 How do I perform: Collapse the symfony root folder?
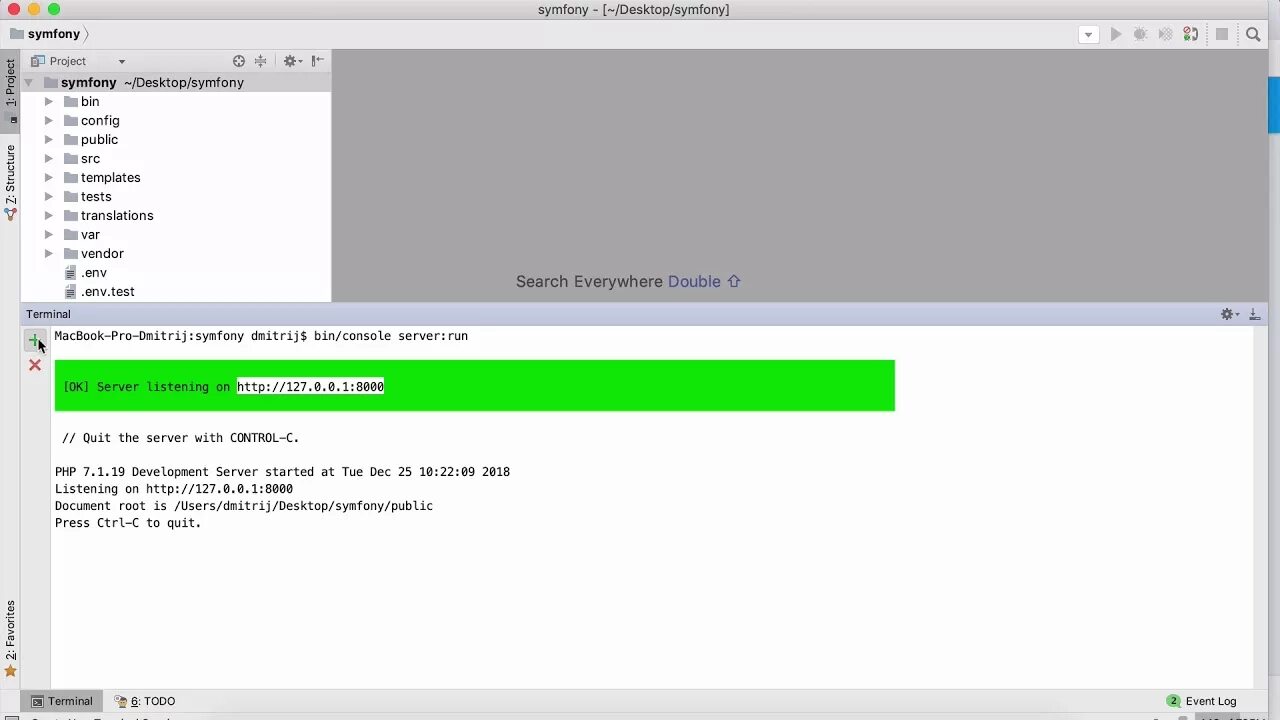pos(28,83)
